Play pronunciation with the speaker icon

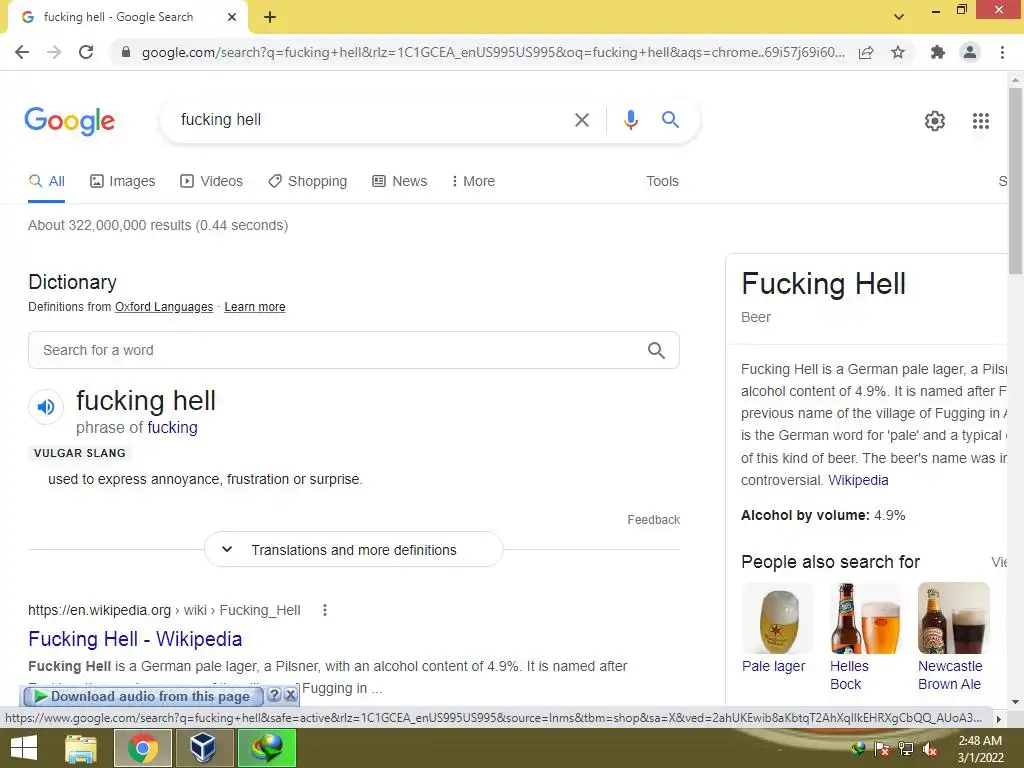pos(46,407)
